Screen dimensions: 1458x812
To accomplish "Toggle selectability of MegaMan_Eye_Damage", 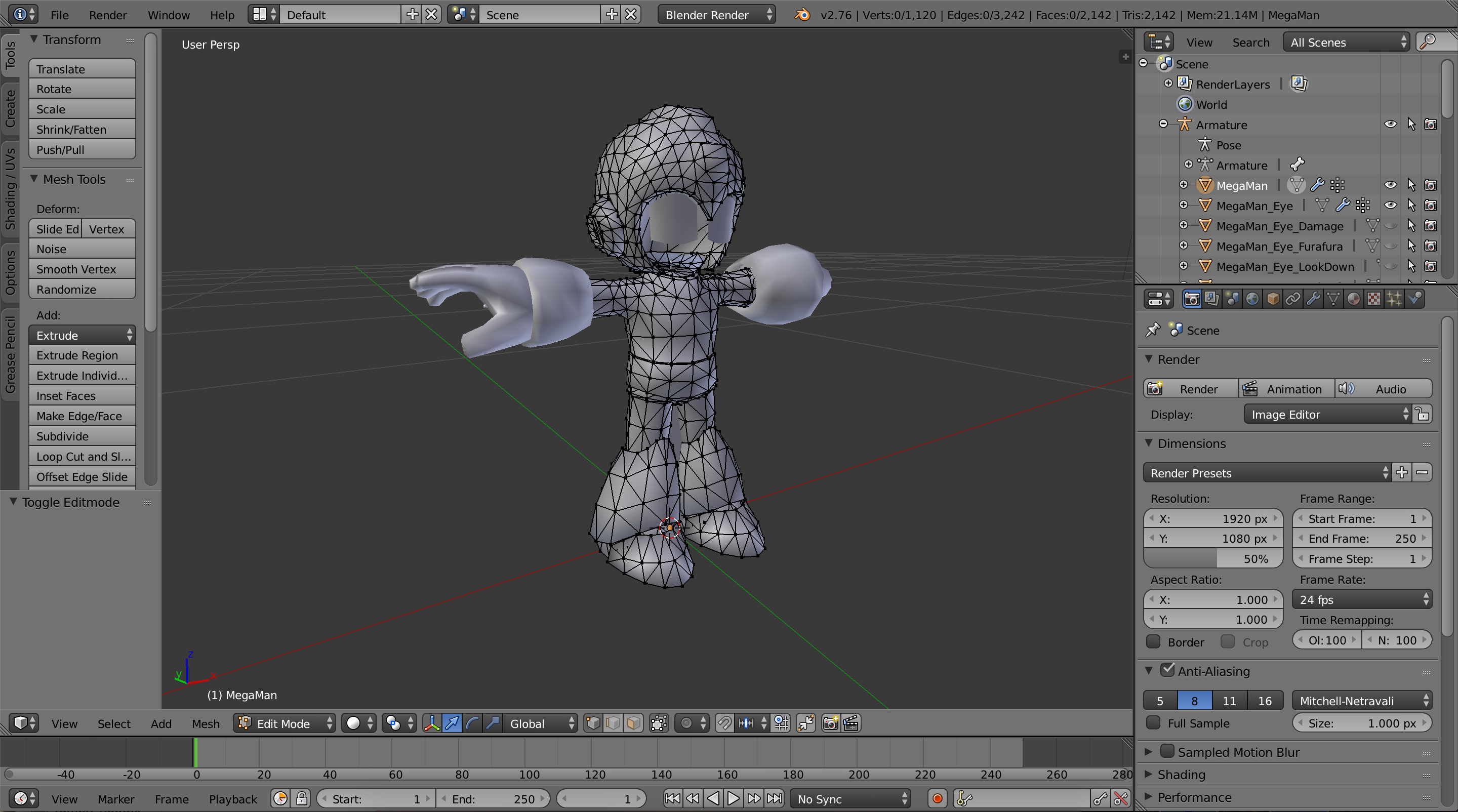I will click(x=1411, y=226).
